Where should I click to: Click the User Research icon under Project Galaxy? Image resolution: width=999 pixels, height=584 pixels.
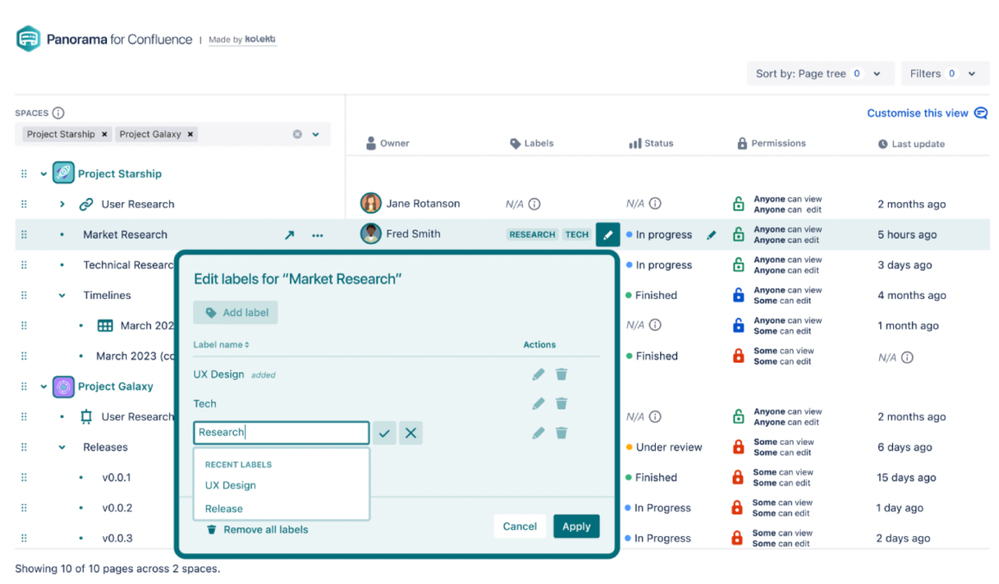click(86, 417)
